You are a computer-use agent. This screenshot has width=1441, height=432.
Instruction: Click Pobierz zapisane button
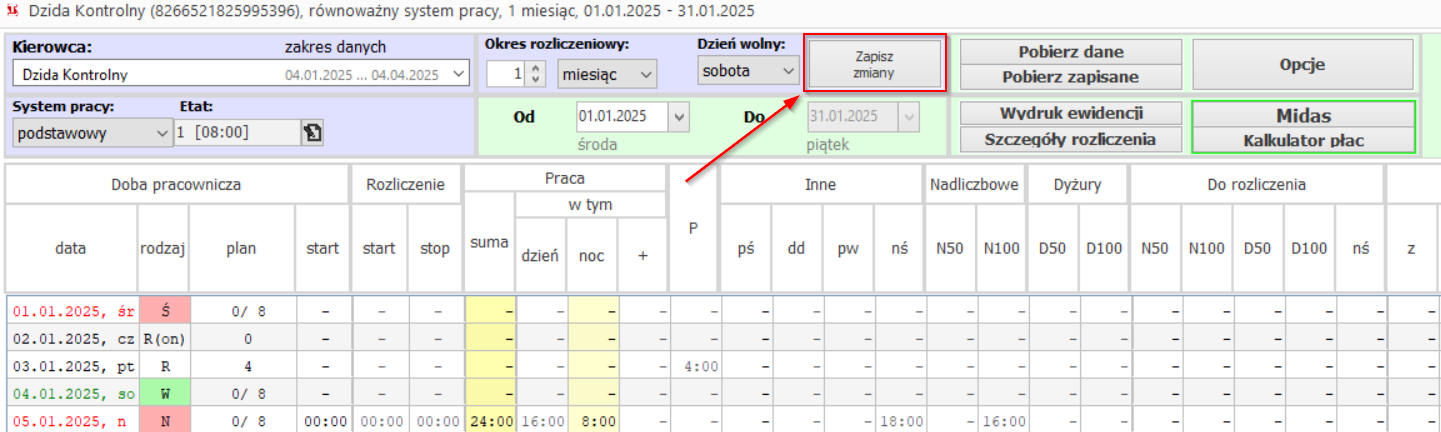click(1071, 77)
